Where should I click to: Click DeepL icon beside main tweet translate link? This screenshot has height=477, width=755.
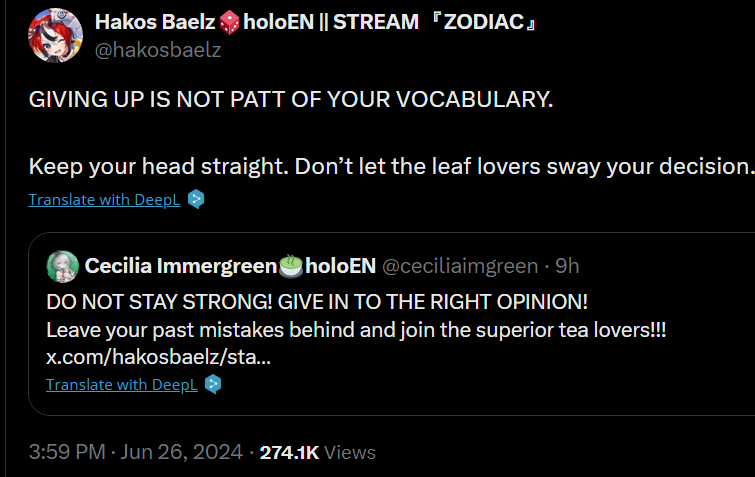pyautogui.click(x=196, y=199)
